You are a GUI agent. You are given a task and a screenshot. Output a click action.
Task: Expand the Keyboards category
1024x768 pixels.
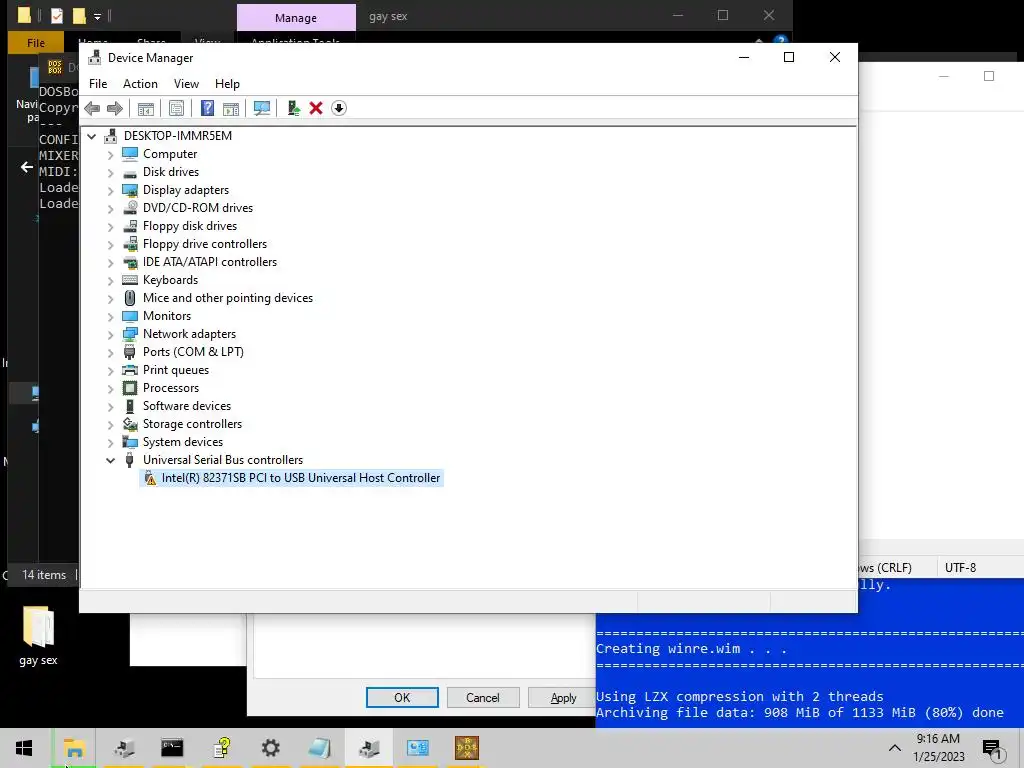point(110,281)
